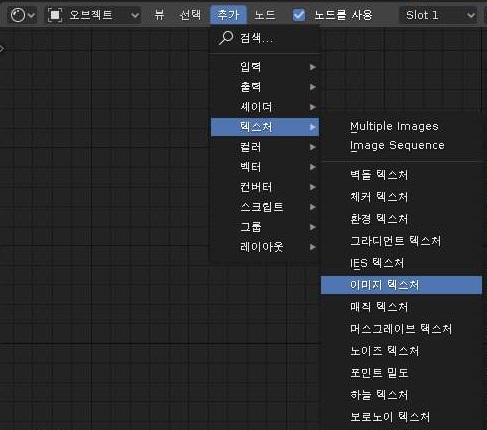Screen dimensions: 487x430
Task: Add a 하늘 텍스처 node
Action: 401,395
